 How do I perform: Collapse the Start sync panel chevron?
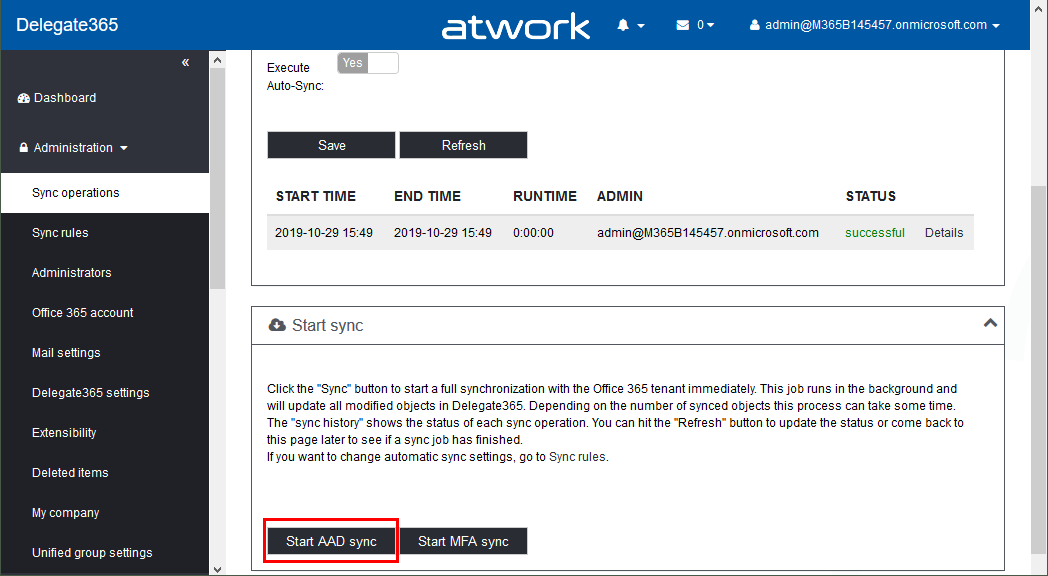click(990, 323)
